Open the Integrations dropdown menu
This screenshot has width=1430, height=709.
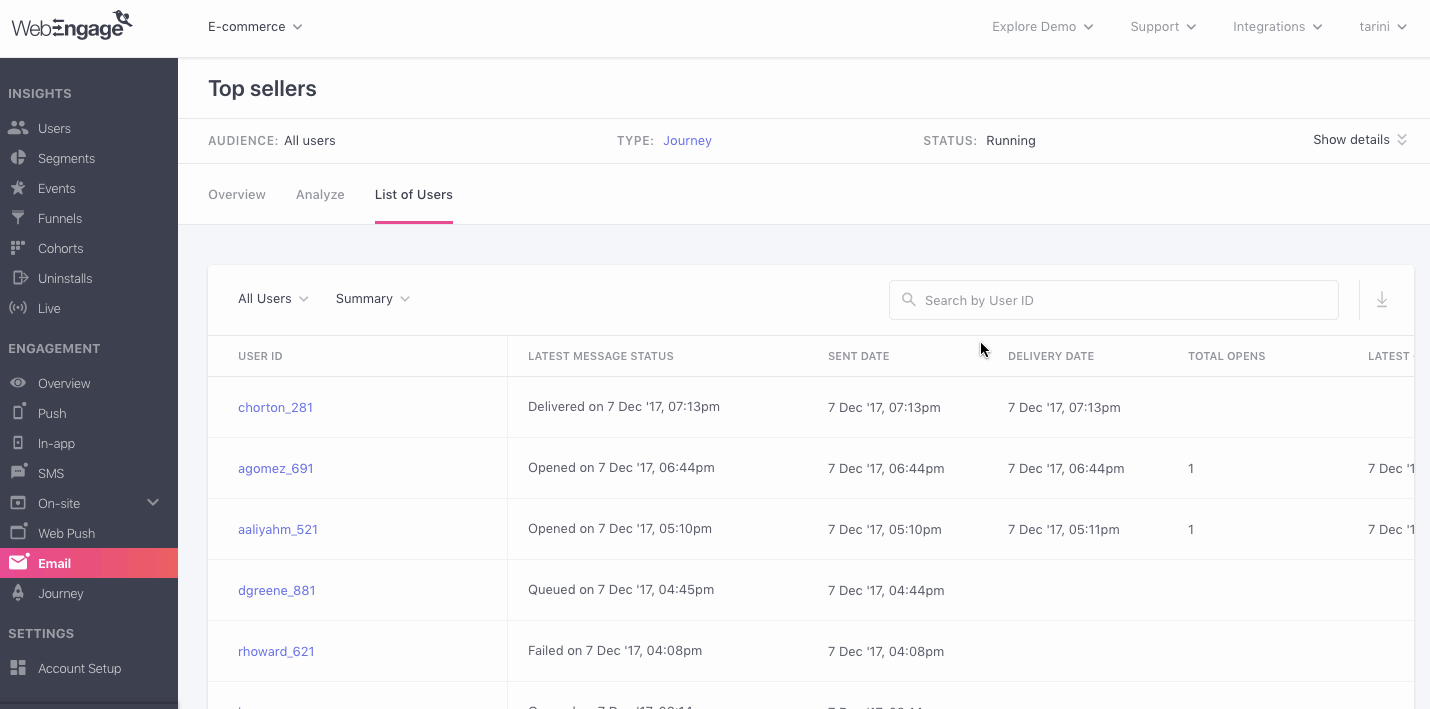coord(1277,27)
